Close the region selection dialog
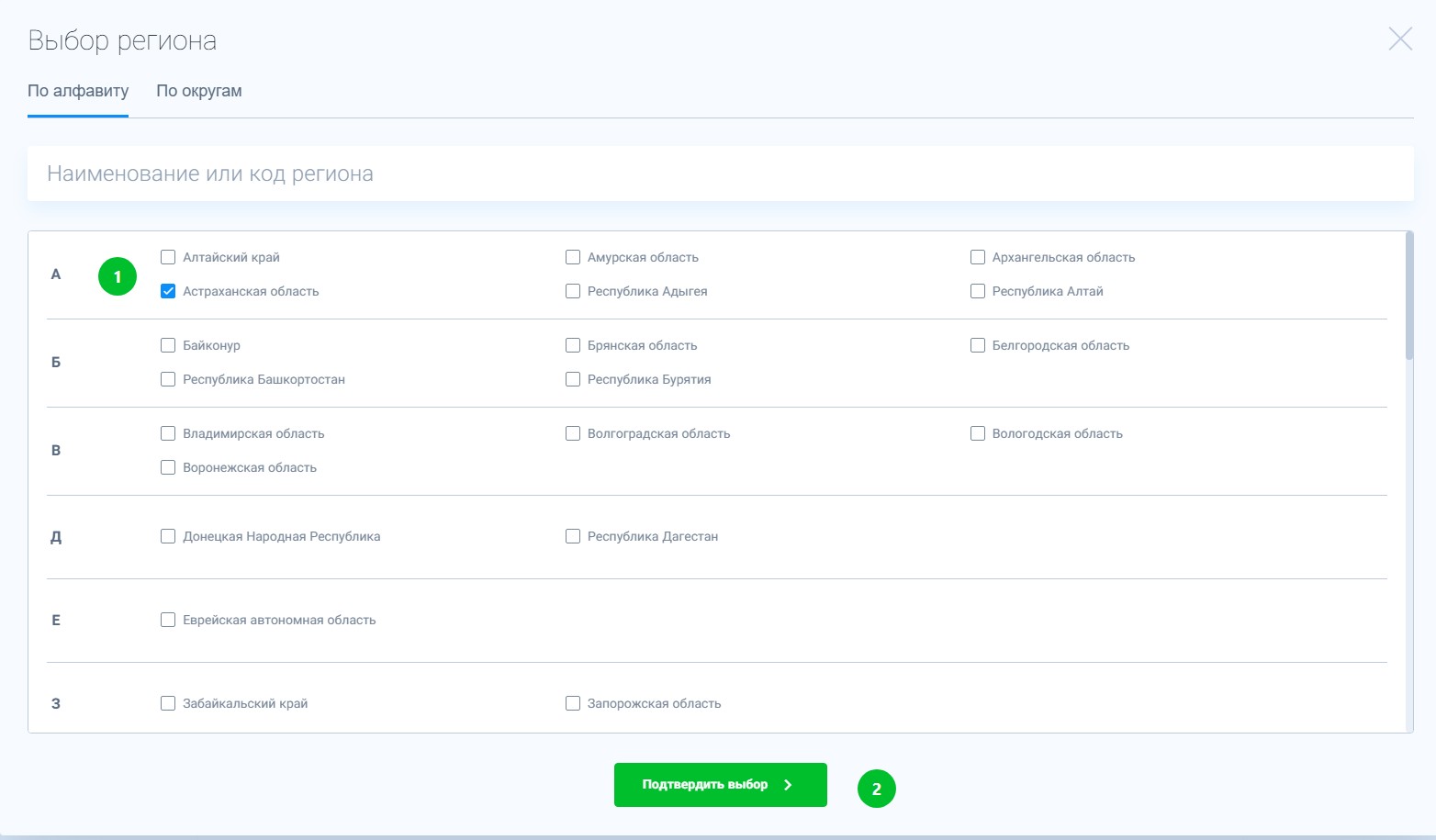Viewport: 1436px width, 840px height. (x=1400, y=39)
